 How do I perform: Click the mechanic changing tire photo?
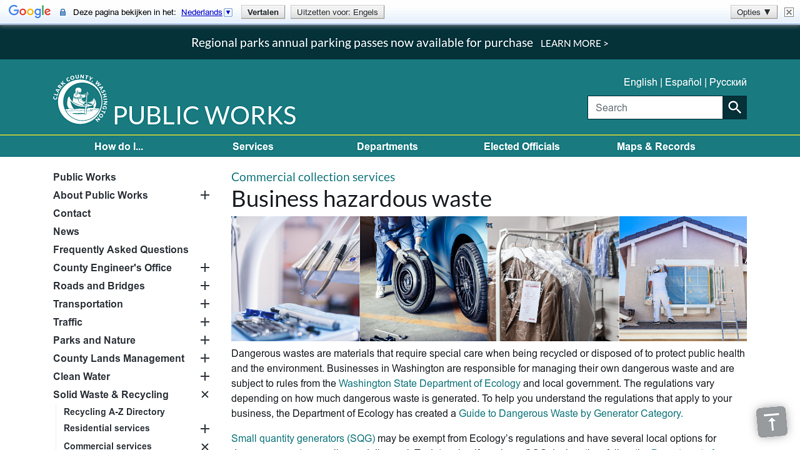tap(423, 279)
